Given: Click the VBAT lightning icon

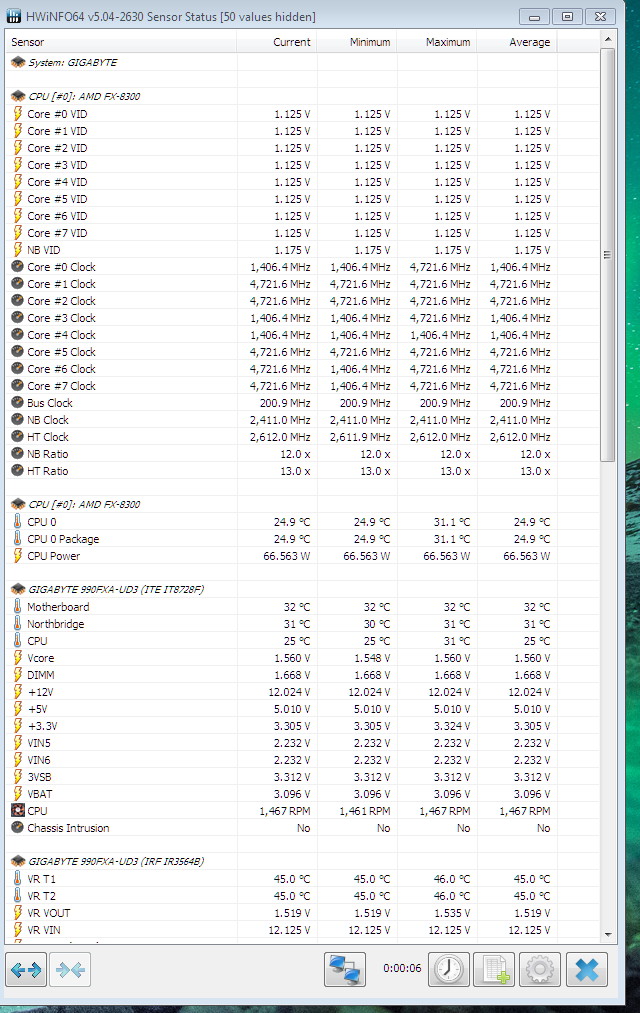Looking at the screenshot, I should click(18, 793).
